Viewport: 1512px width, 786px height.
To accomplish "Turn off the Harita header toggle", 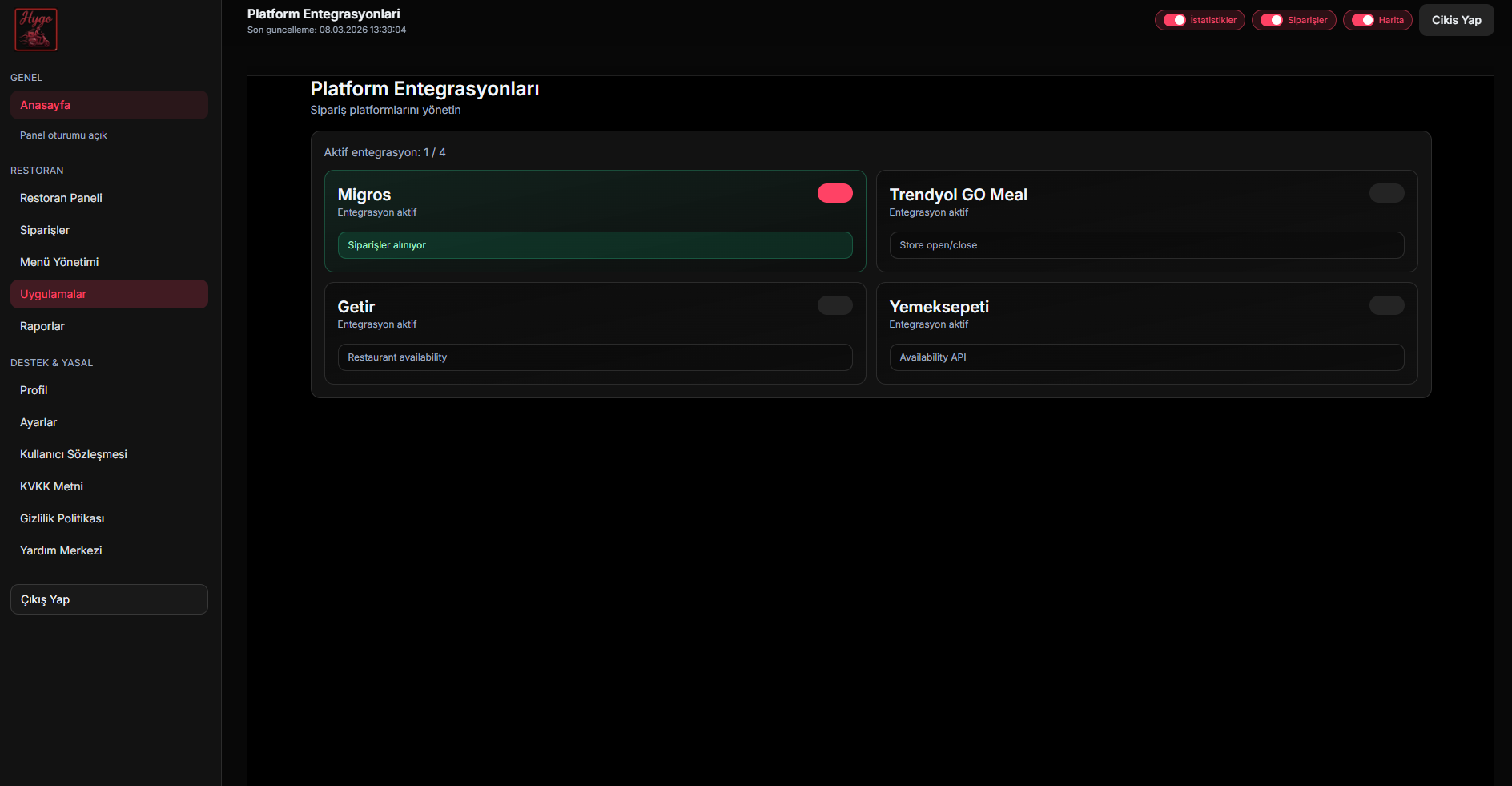I will [1363, 20].
